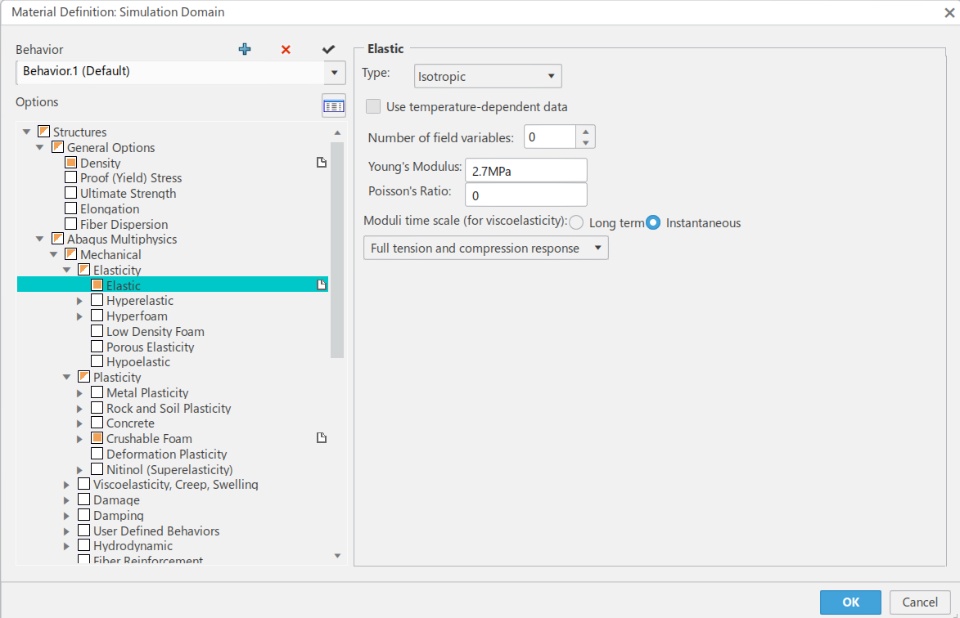Click the Poisson's Ratio input field
Image resolution: width=960 pixels, height=618 pixels.
tap(526, 195)
